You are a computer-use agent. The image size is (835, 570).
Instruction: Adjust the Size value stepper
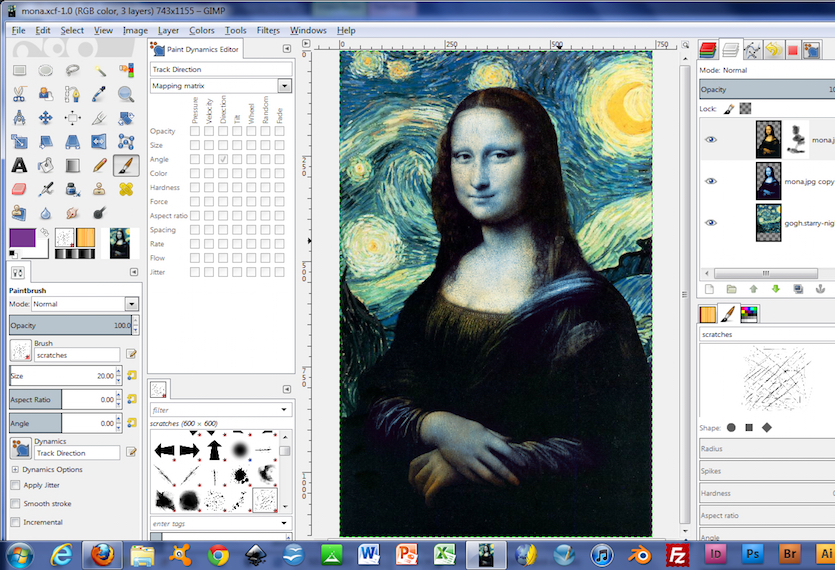click(x=119, y=376)
